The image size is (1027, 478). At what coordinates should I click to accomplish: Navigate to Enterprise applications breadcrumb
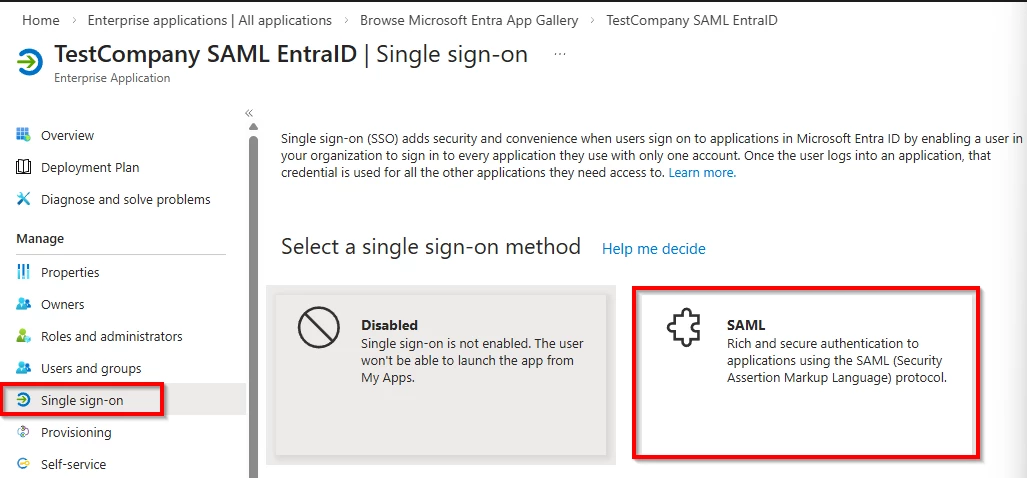click(209, 20)
